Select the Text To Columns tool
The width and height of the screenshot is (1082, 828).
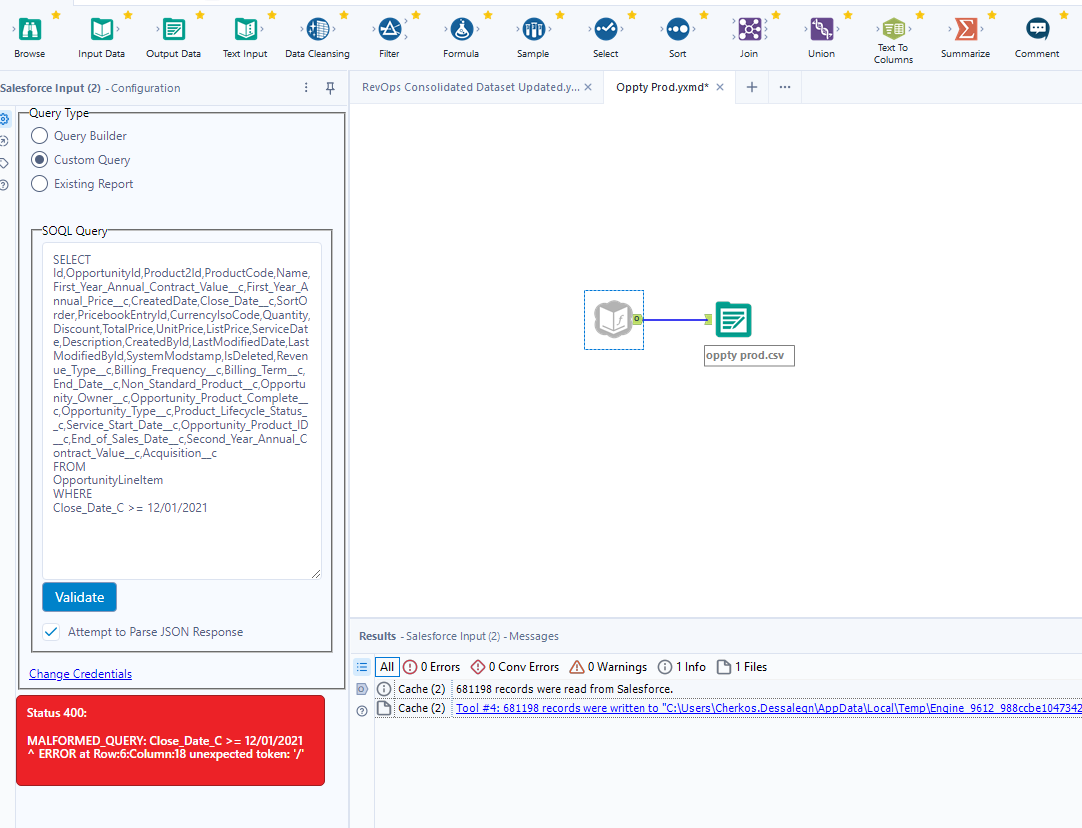(893, 30)
